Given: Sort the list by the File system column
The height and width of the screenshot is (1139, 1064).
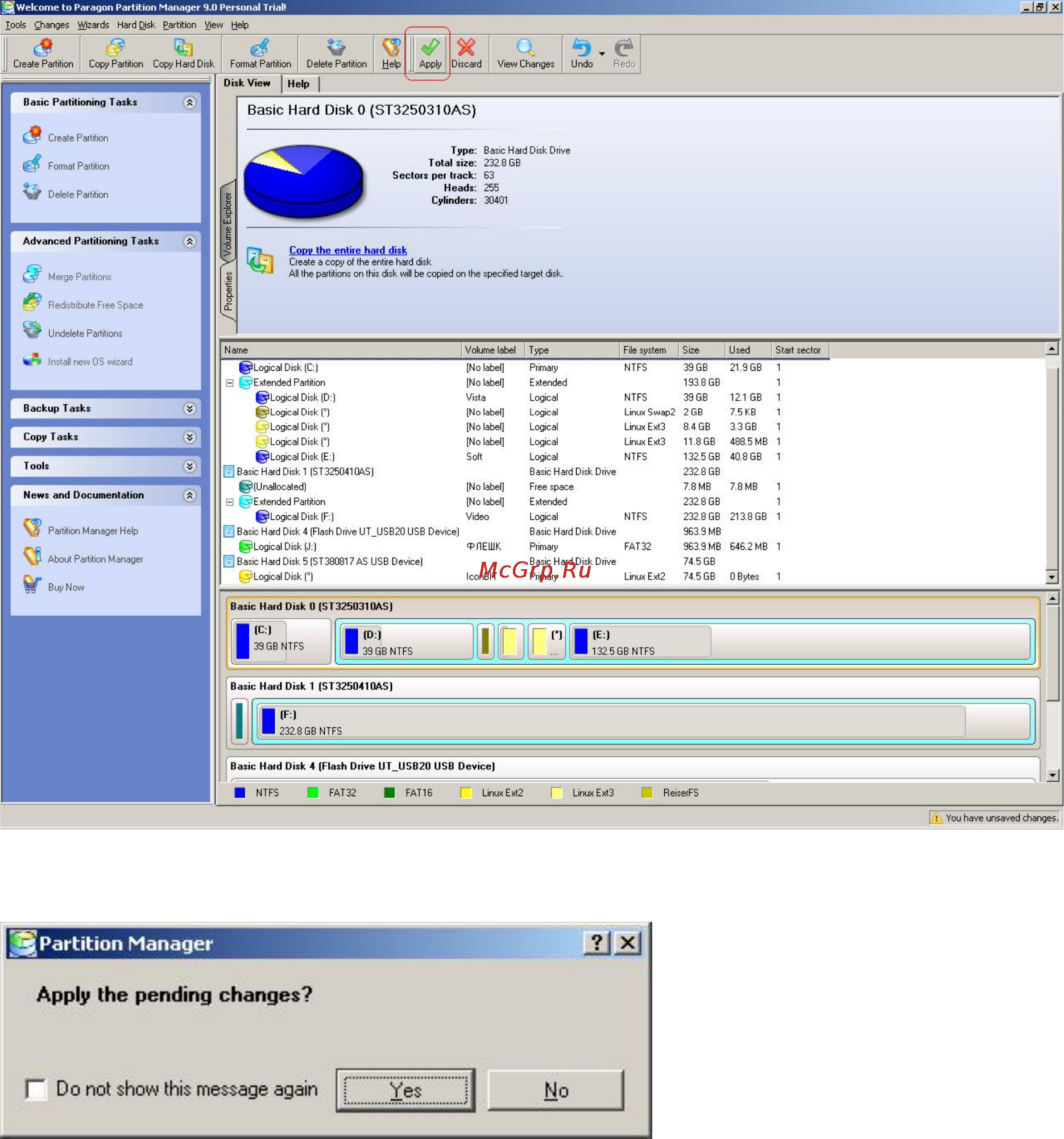Looking at the screenshot, I should point(649,350).
